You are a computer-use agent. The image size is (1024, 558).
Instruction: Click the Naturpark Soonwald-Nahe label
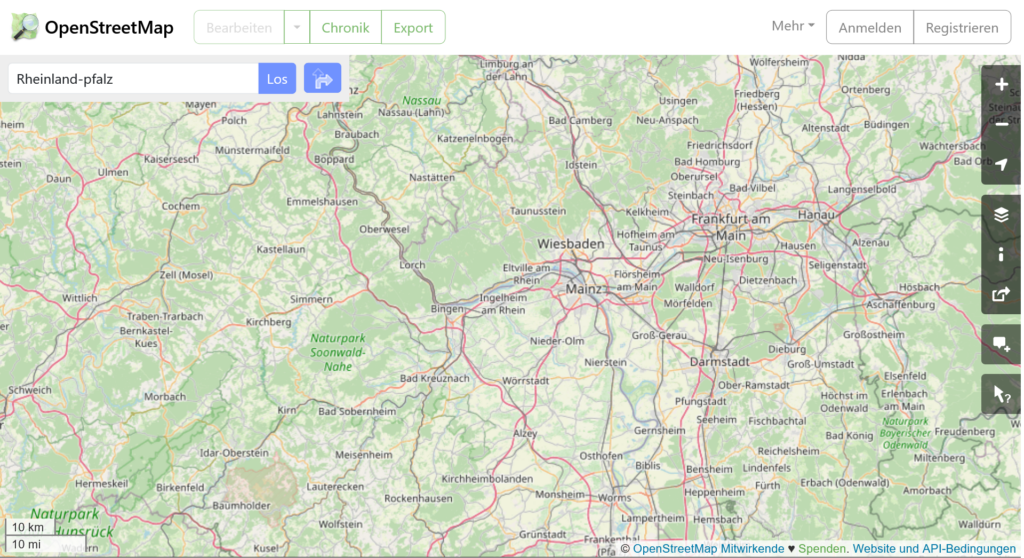tap(338, 352)
